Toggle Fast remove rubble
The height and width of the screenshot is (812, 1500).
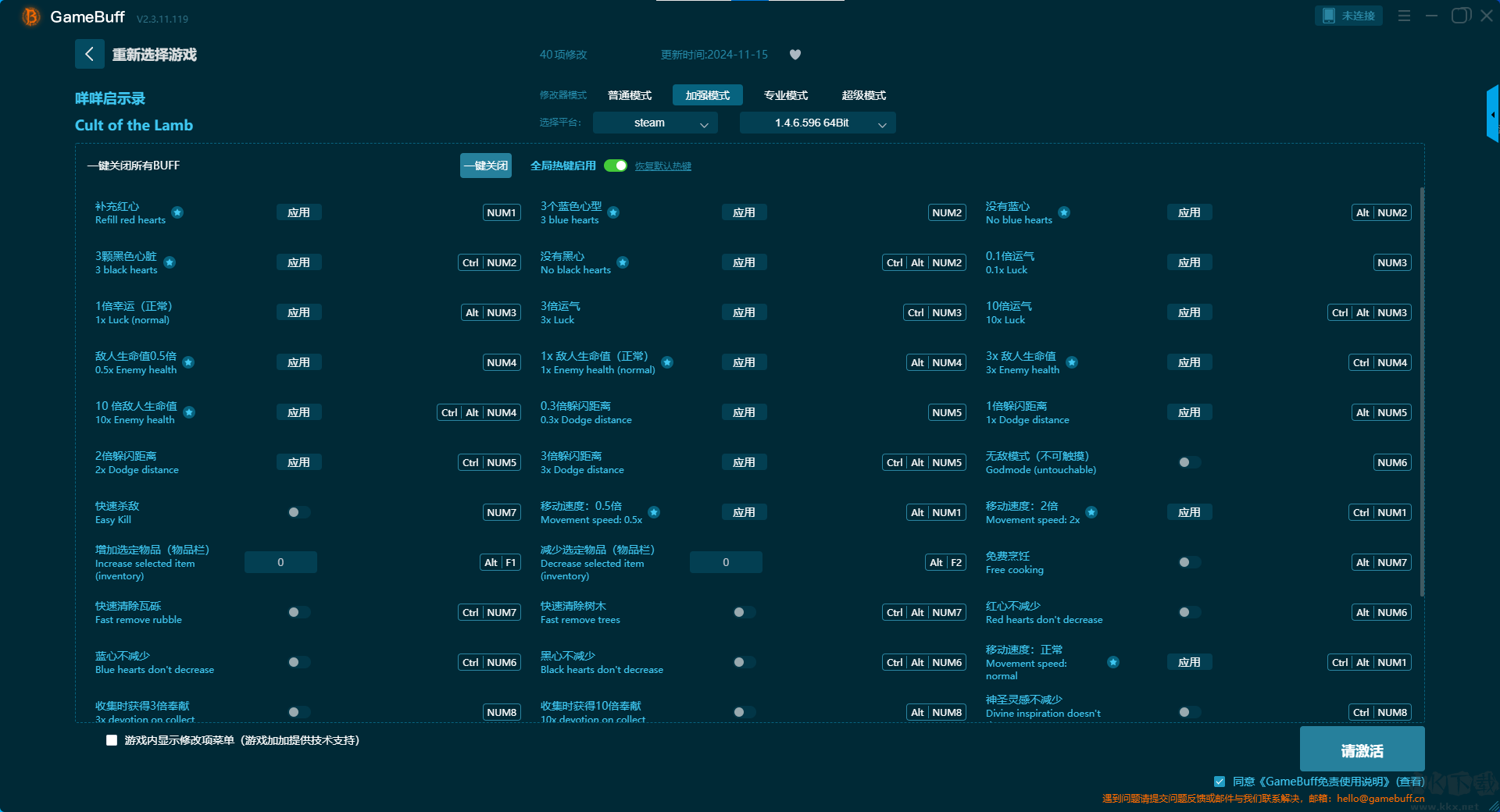pyautogui.click(x=298, y=612)
